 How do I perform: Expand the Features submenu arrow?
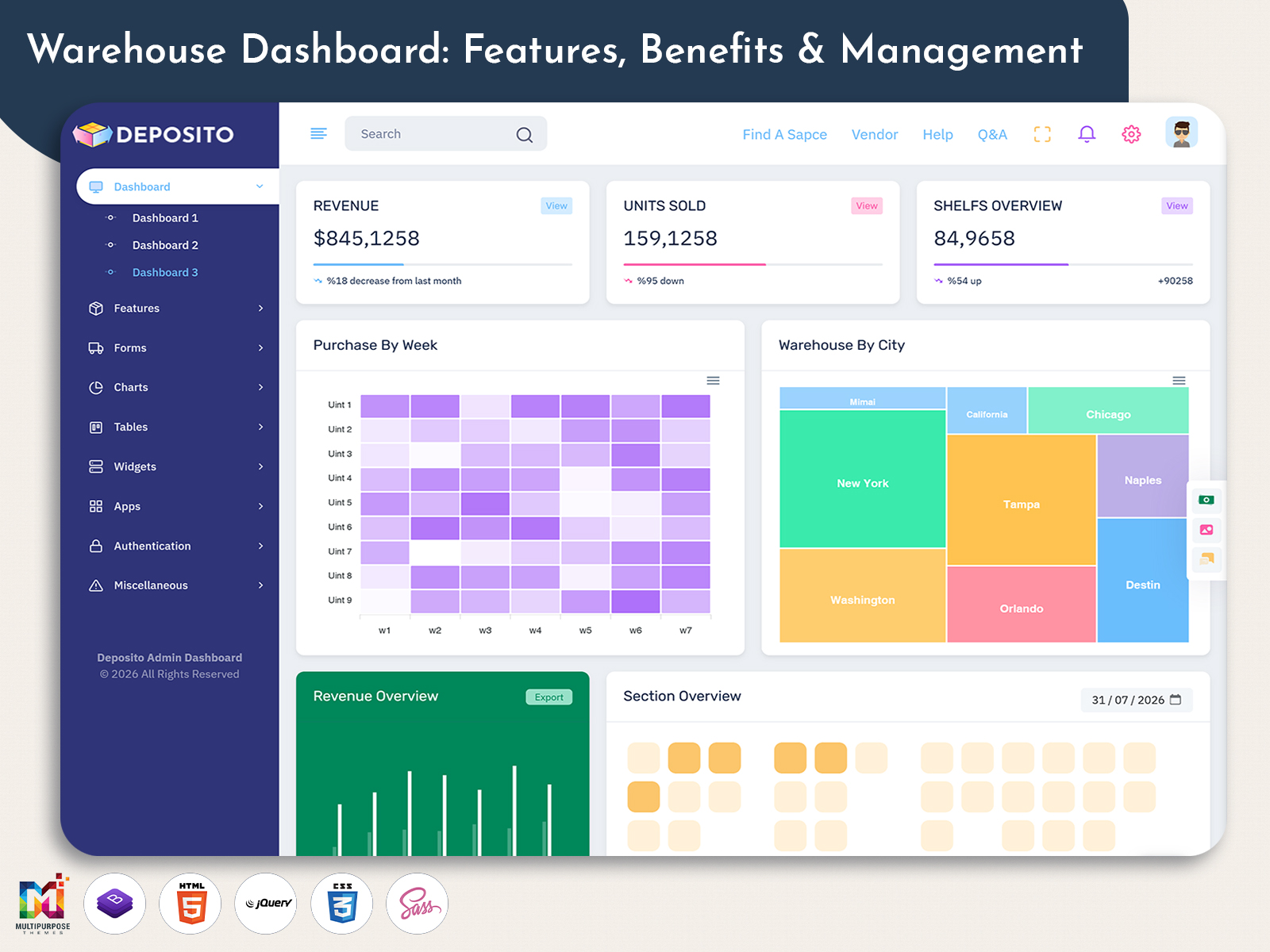(260, 308)
